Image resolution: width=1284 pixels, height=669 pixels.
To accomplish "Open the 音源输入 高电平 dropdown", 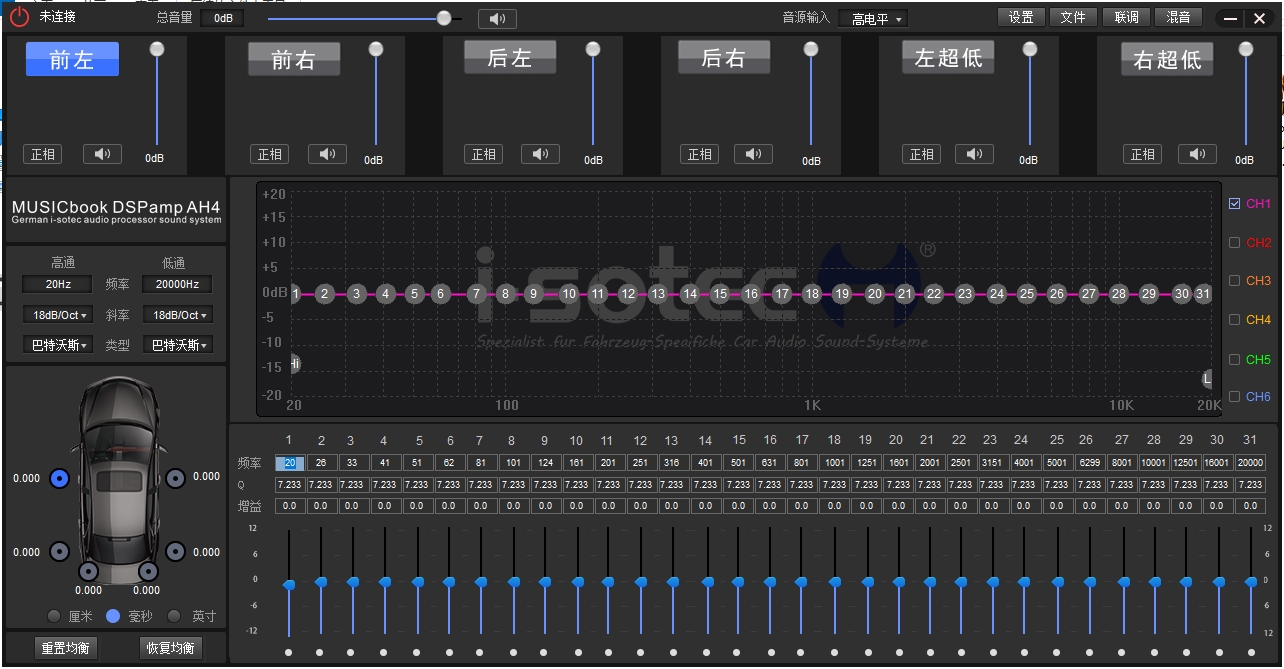I will tap(873, 19).
